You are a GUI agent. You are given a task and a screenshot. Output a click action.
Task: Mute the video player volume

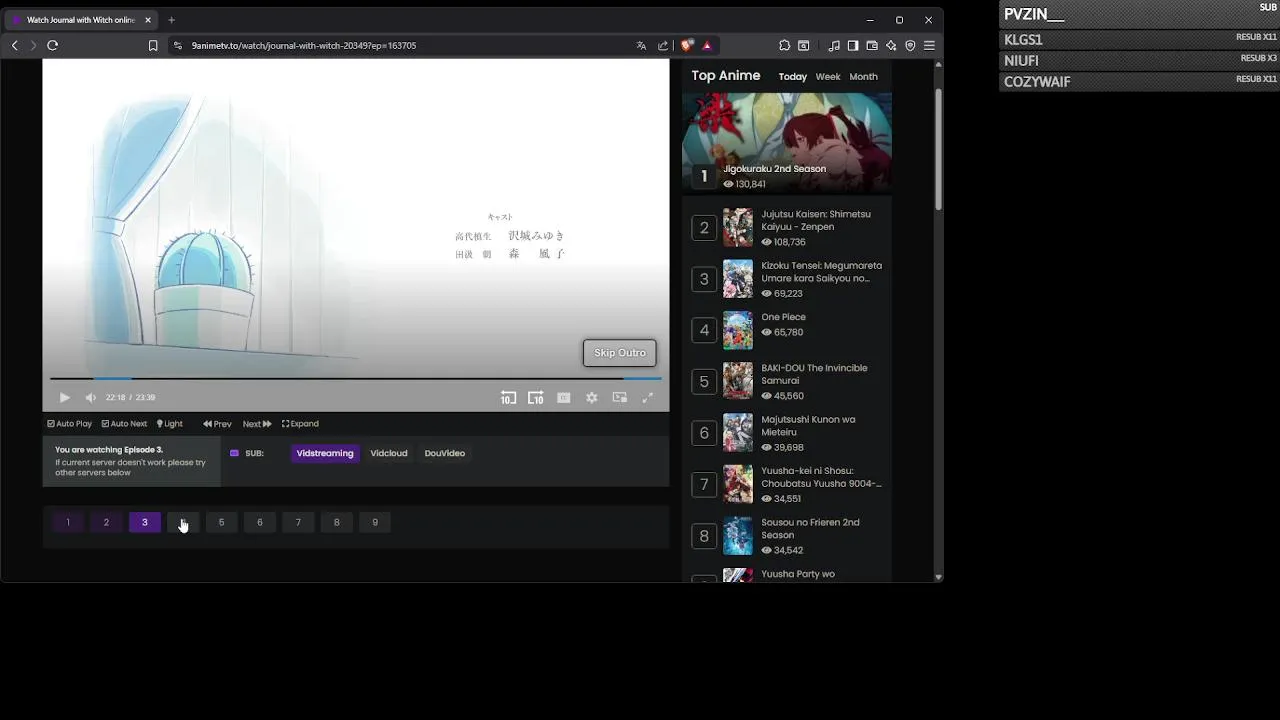coord(90,397)
